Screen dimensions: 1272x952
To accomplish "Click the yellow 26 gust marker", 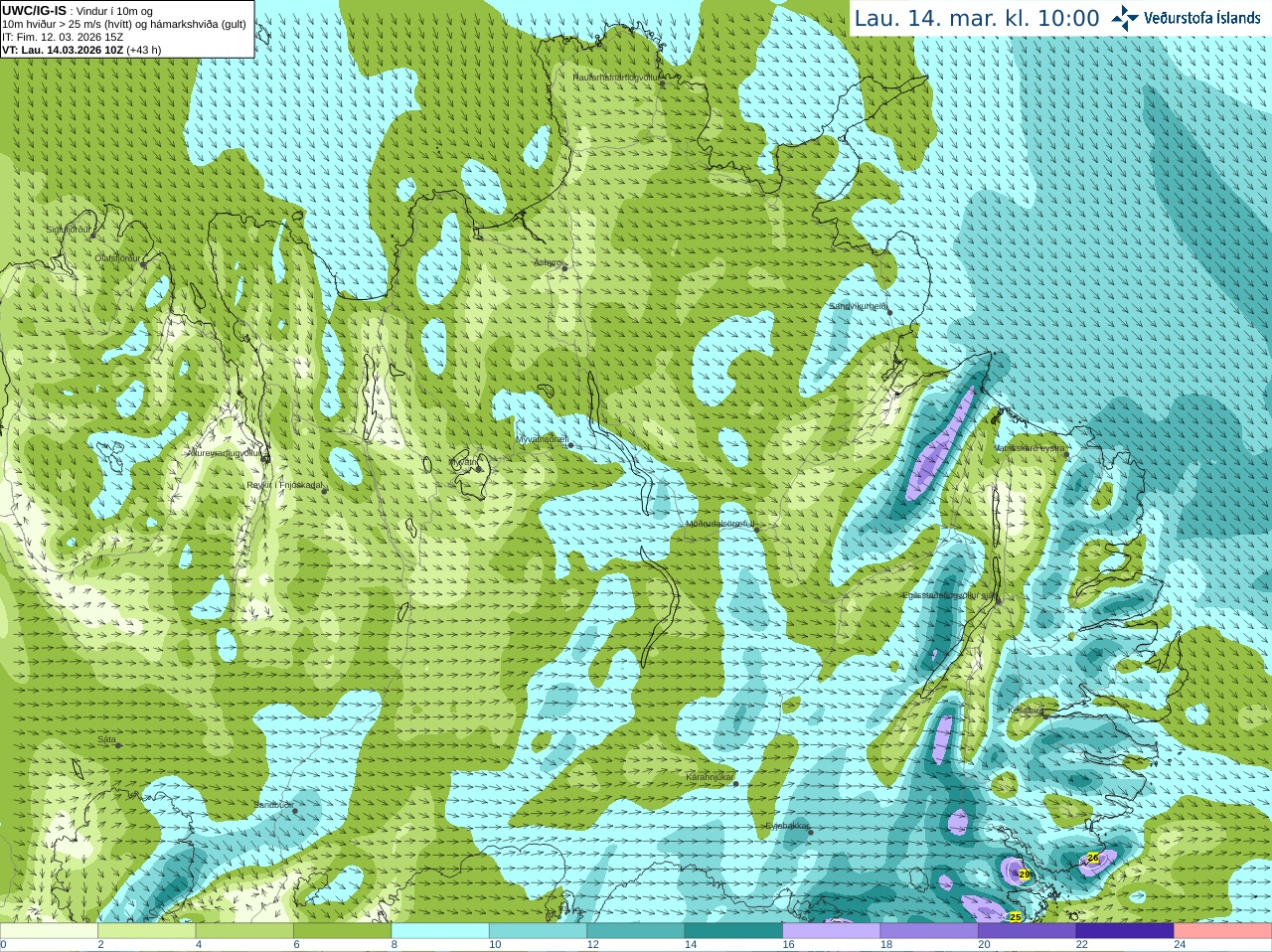I will [1093, 858].
